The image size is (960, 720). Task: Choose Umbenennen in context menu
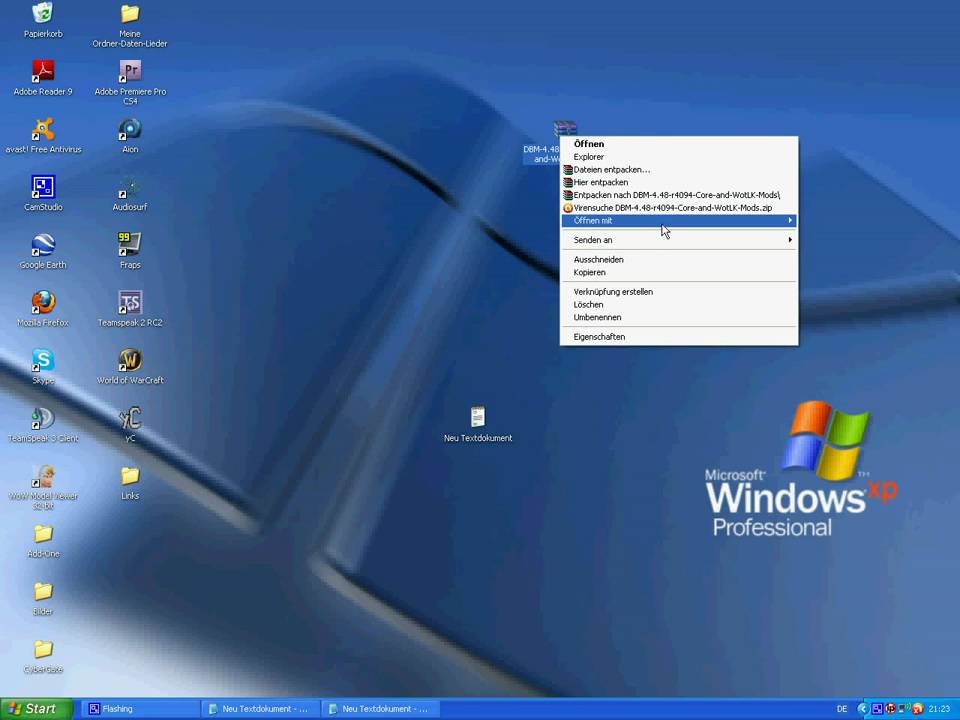pyautogui.click(x=679, y=317)
